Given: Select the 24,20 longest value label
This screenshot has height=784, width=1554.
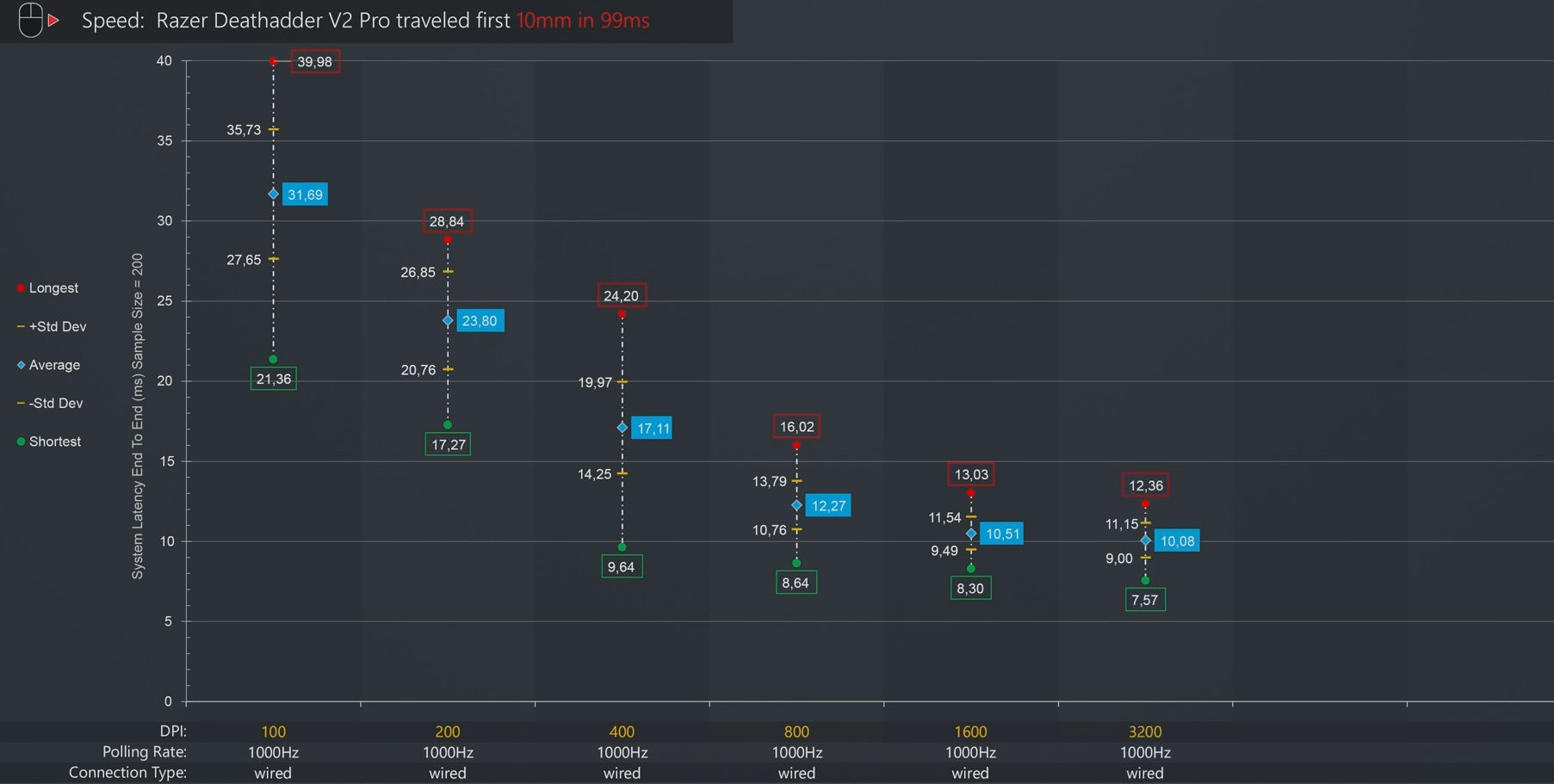Looking at the screenshot, I should coord(622,296).
